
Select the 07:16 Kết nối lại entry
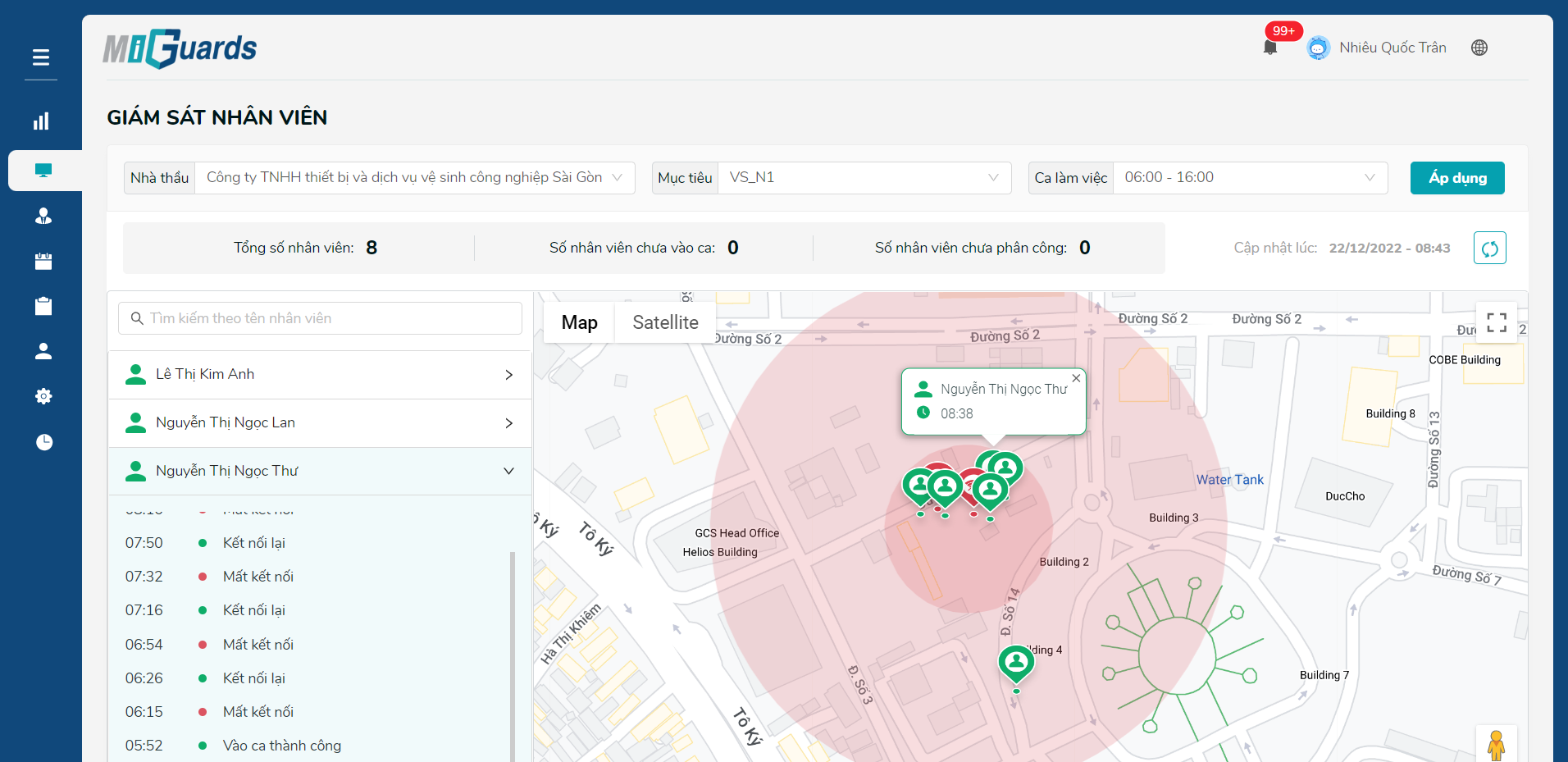[x=308, y=610]
